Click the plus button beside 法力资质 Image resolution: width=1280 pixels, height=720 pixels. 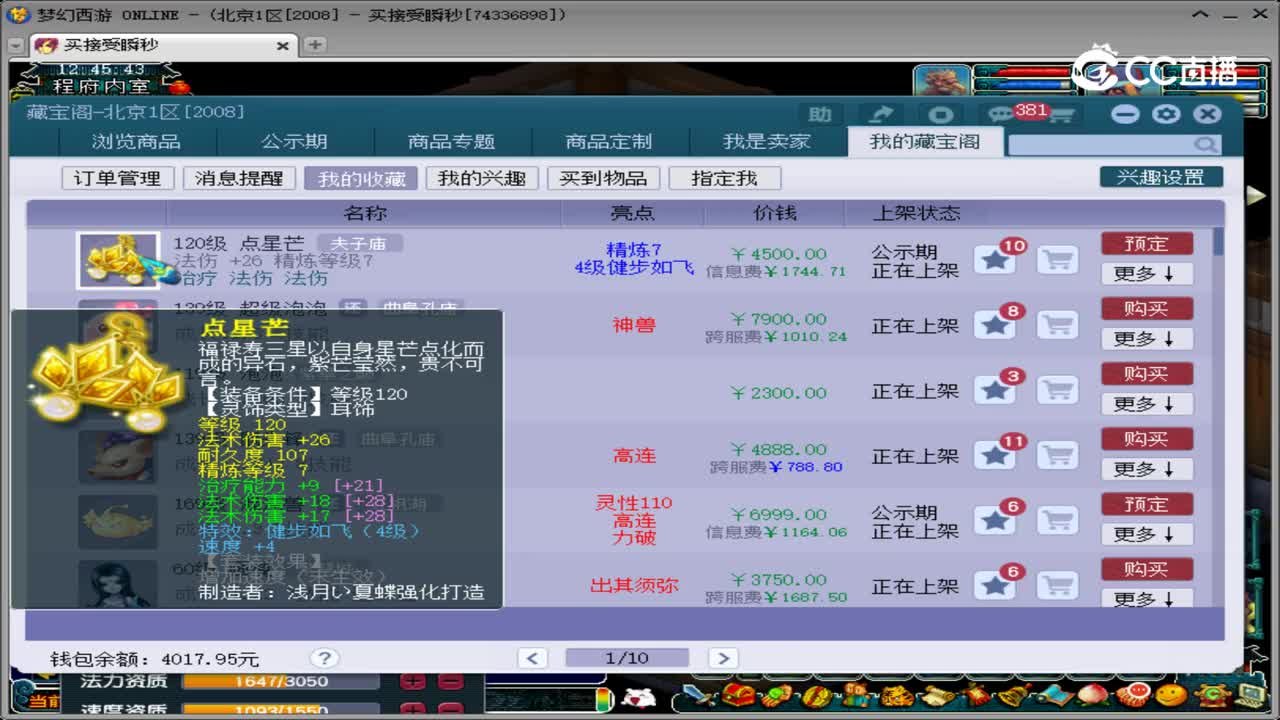coord(412,682)
